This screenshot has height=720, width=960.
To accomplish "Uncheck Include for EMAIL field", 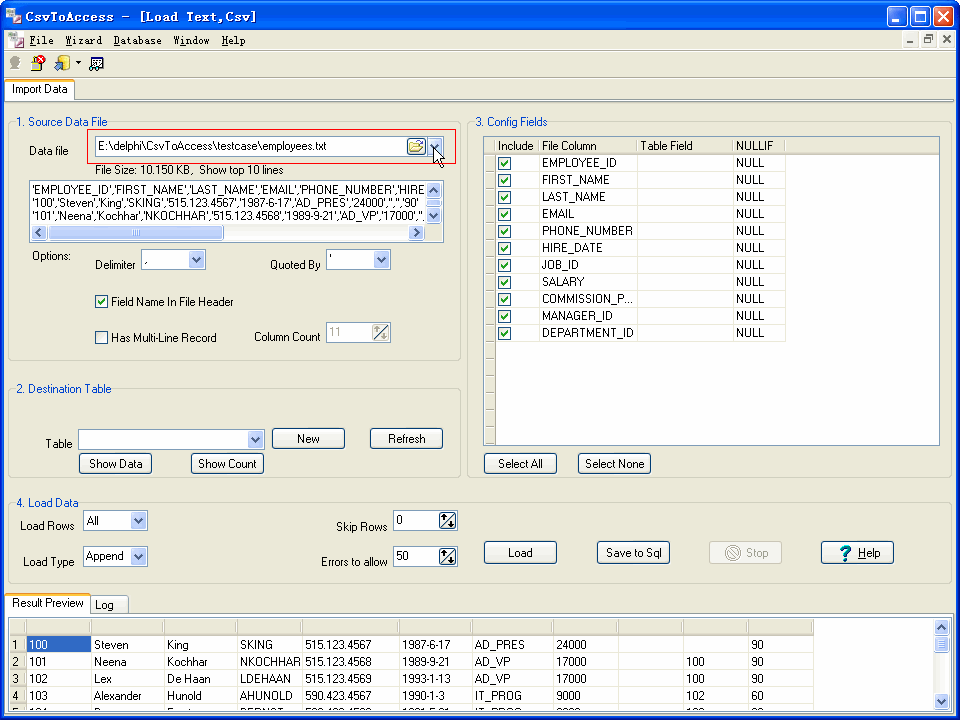I will (x=504, y=214).
